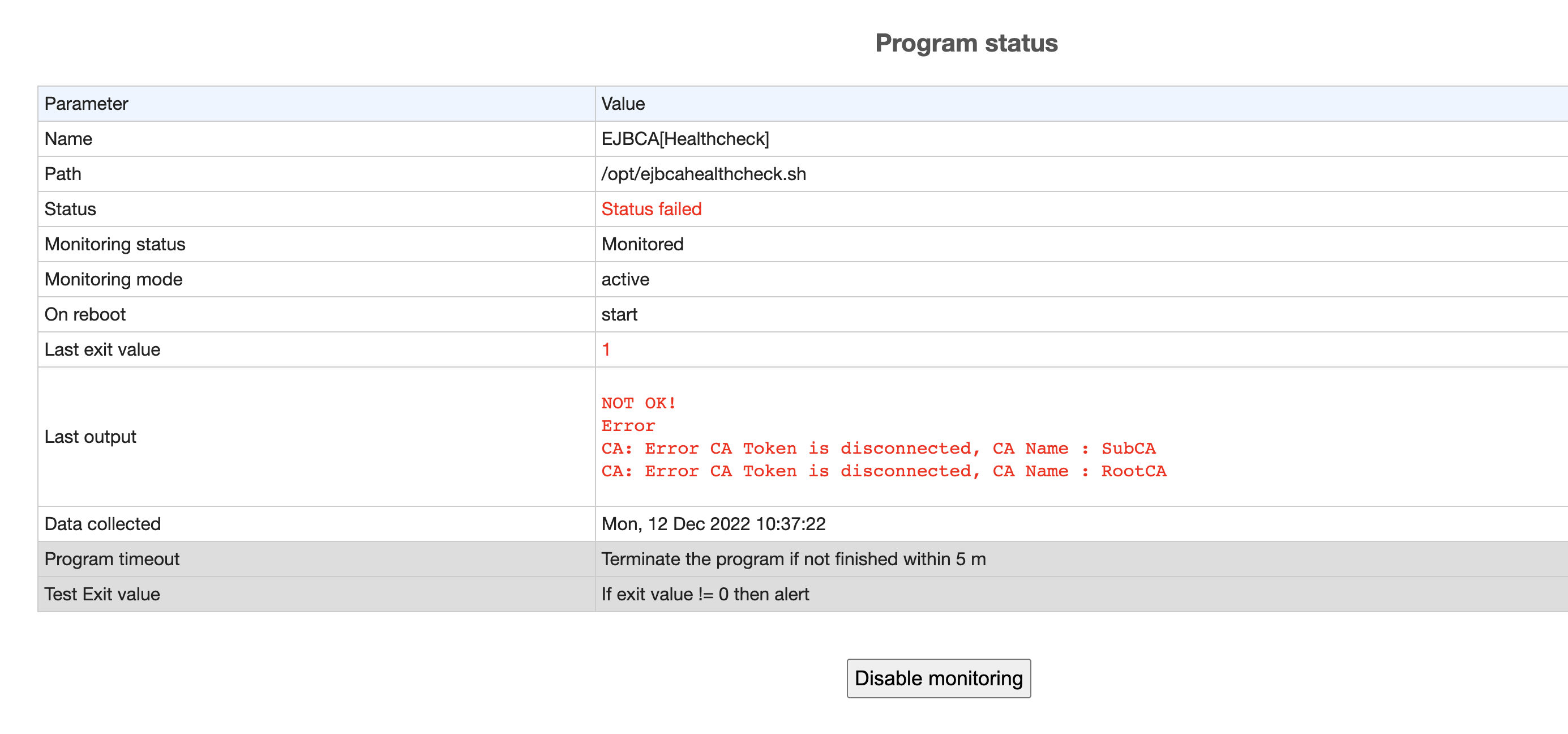Viewport: 1568px width, 734px height.
Task: Select the active monitoring mode value
Action: pyautogui.click(x=625, y=279)
